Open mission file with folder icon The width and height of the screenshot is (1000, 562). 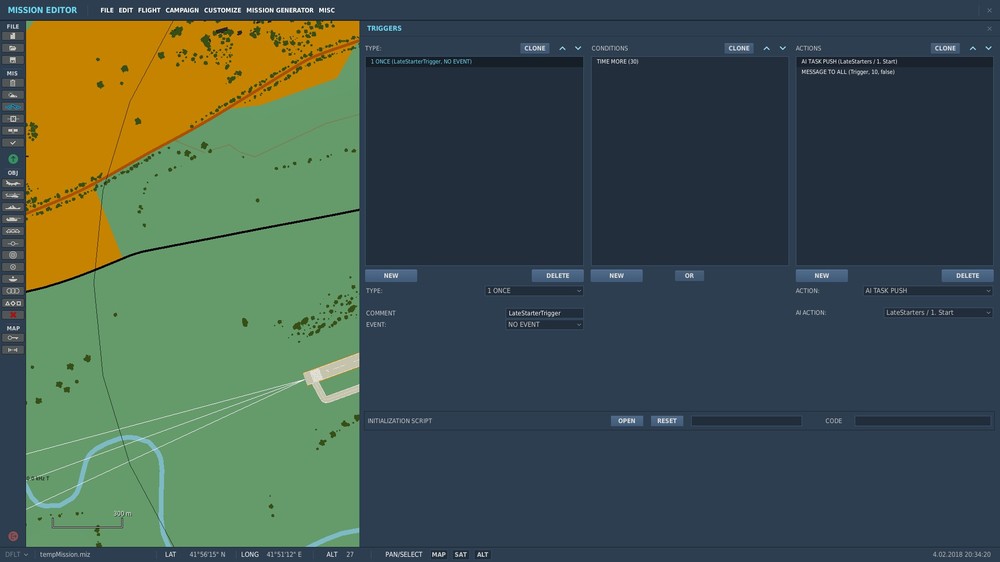point(12,48)
